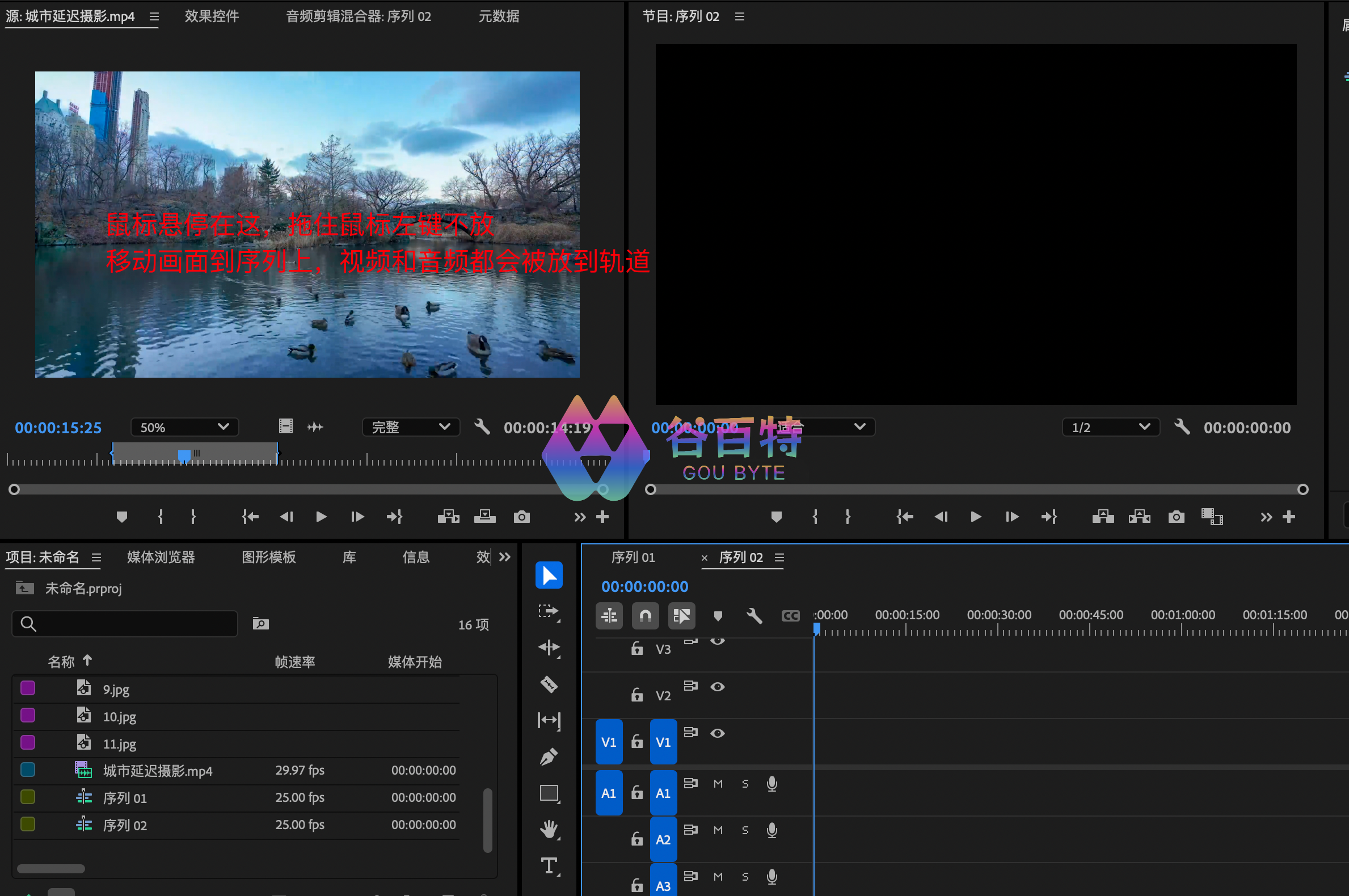The height and width of the screenshot is (896, 1349).
Task: Open the 50% zoom level dropdown
Action: 184,427
